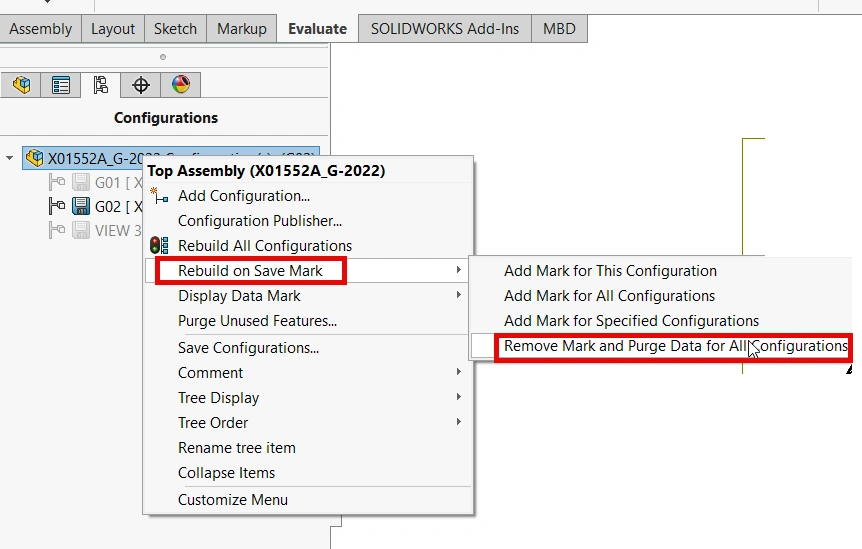This screenshot has height=549, width=862.
Task: Click the G02 configuration flag icon
Action: point(57,206)
